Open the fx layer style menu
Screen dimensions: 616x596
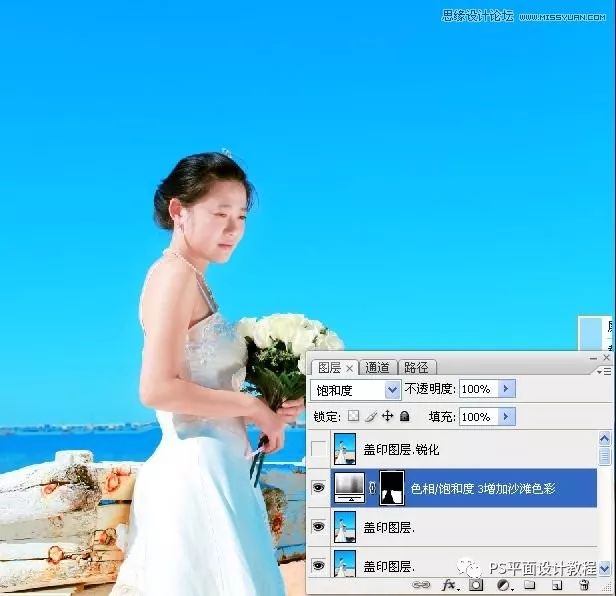coord(449,585)
